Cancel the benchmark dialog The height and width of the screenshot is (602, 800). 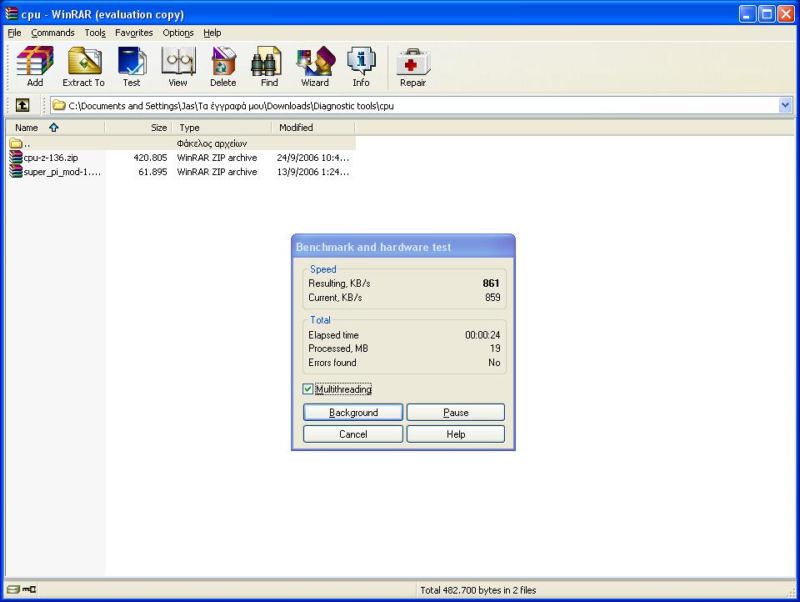pyautogui.click(x=353, y=434)
